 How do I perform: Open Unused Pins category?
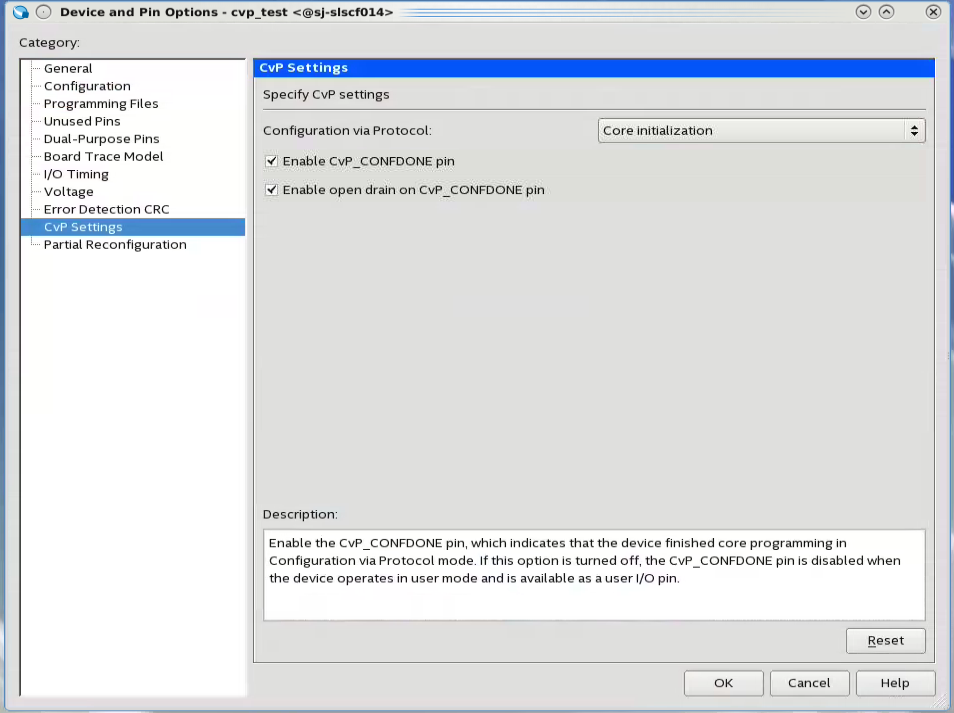[x=82, y=122]
